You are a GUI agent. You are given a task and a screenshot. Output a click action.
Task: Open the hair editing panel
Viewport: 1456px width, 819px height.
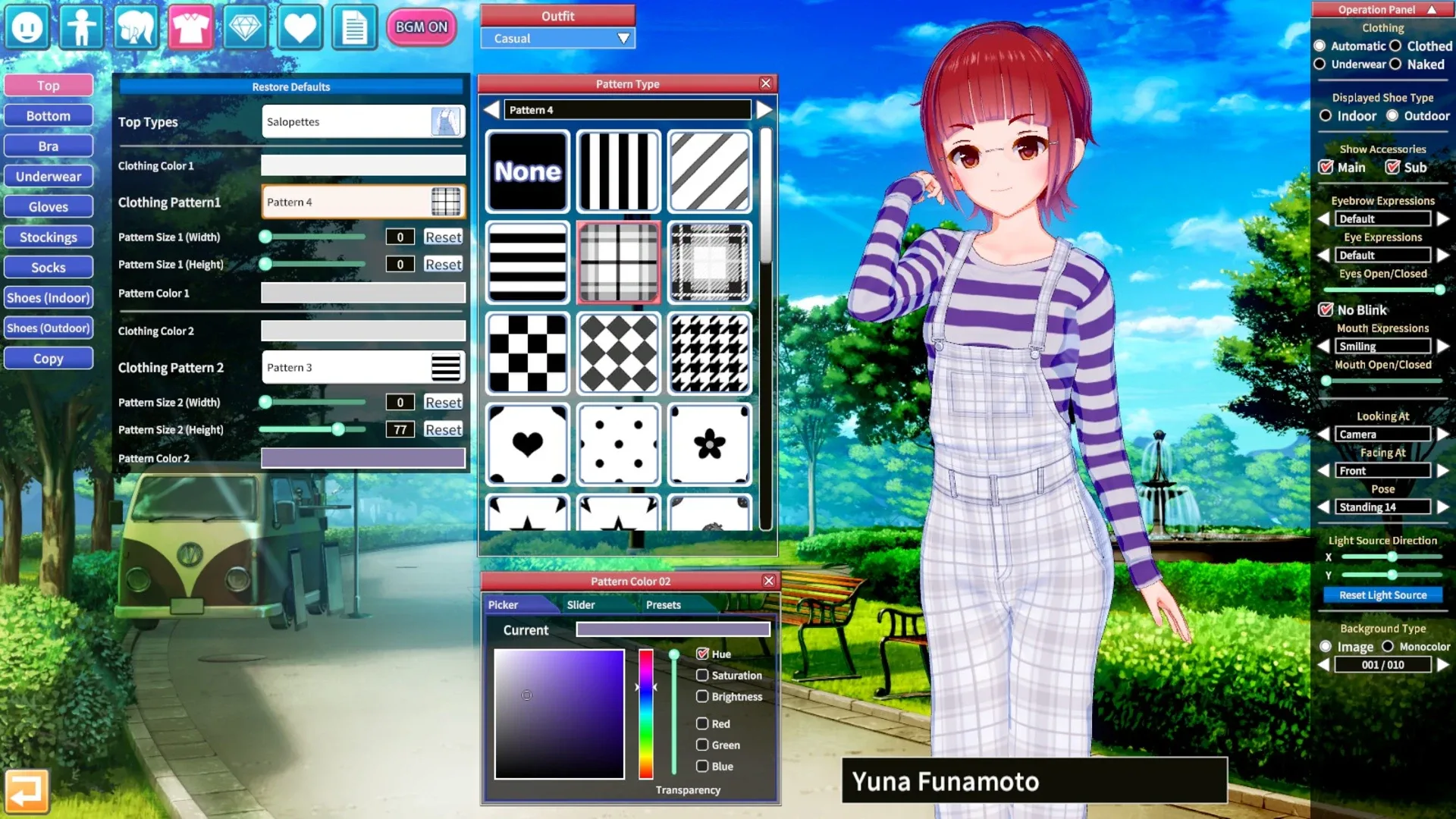[x=136, y=27]
